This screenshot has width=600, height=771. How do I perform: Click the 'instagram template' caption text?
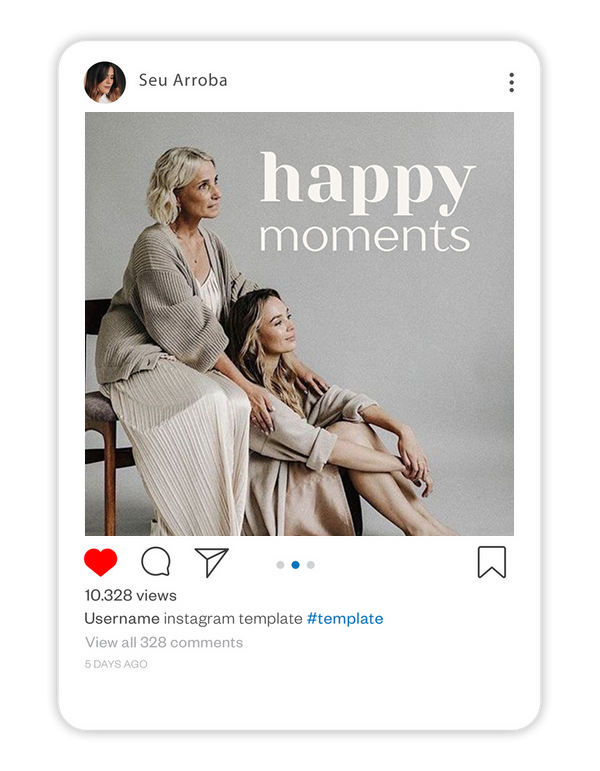(233, 619)
